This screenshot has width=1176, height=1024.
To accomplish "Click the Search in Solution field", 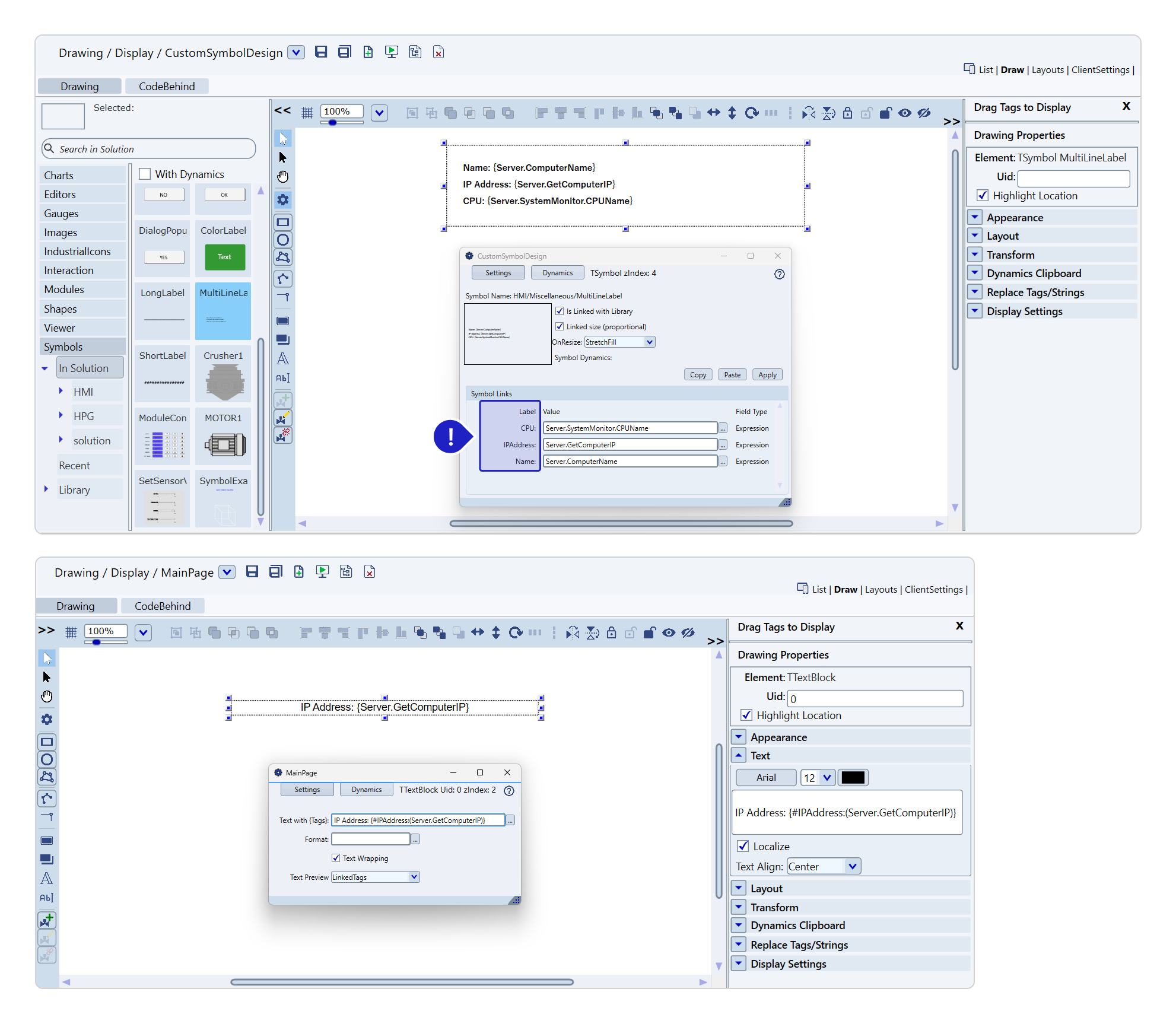I will [148, 149].
